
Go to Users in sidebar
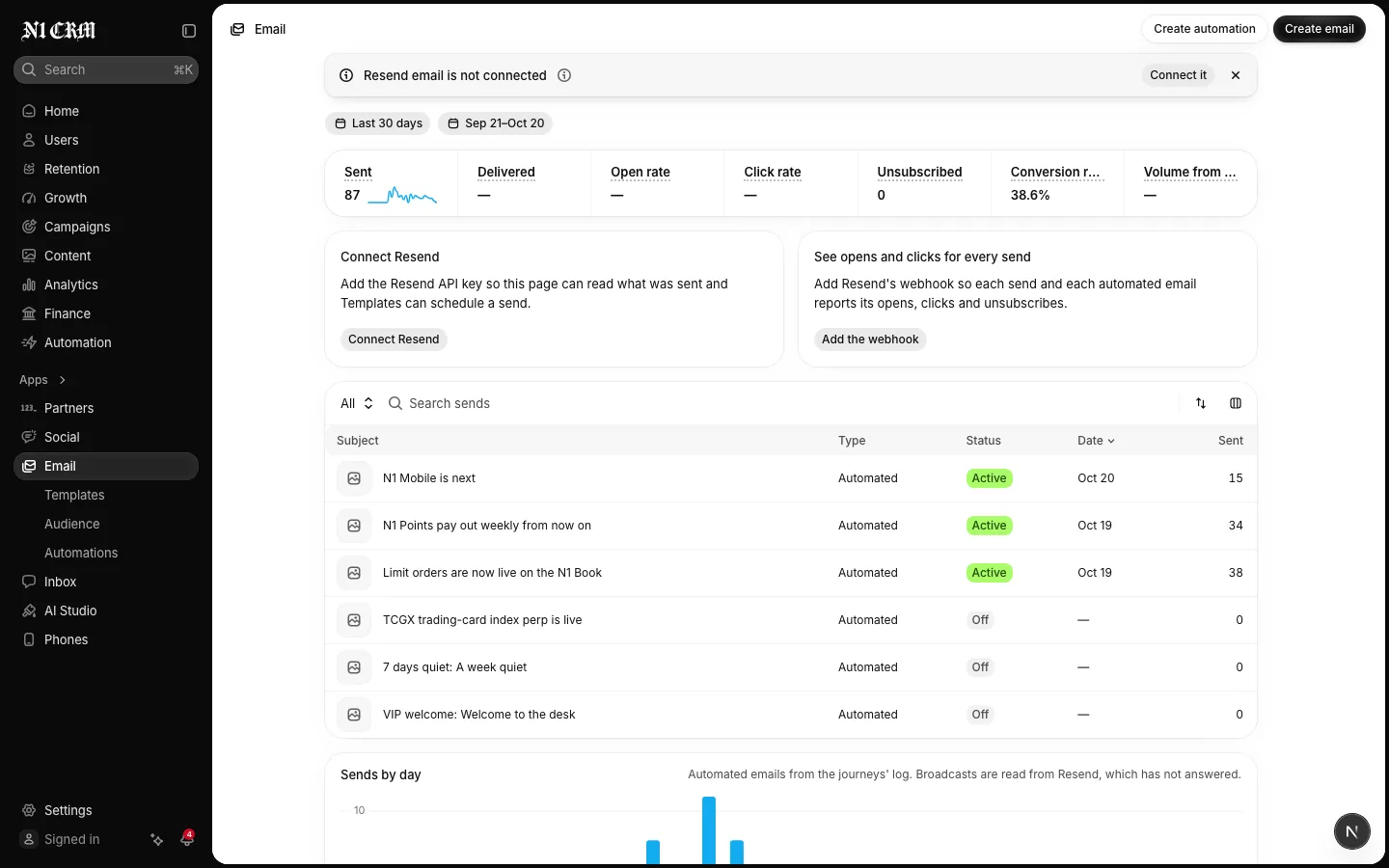[106, 140]
